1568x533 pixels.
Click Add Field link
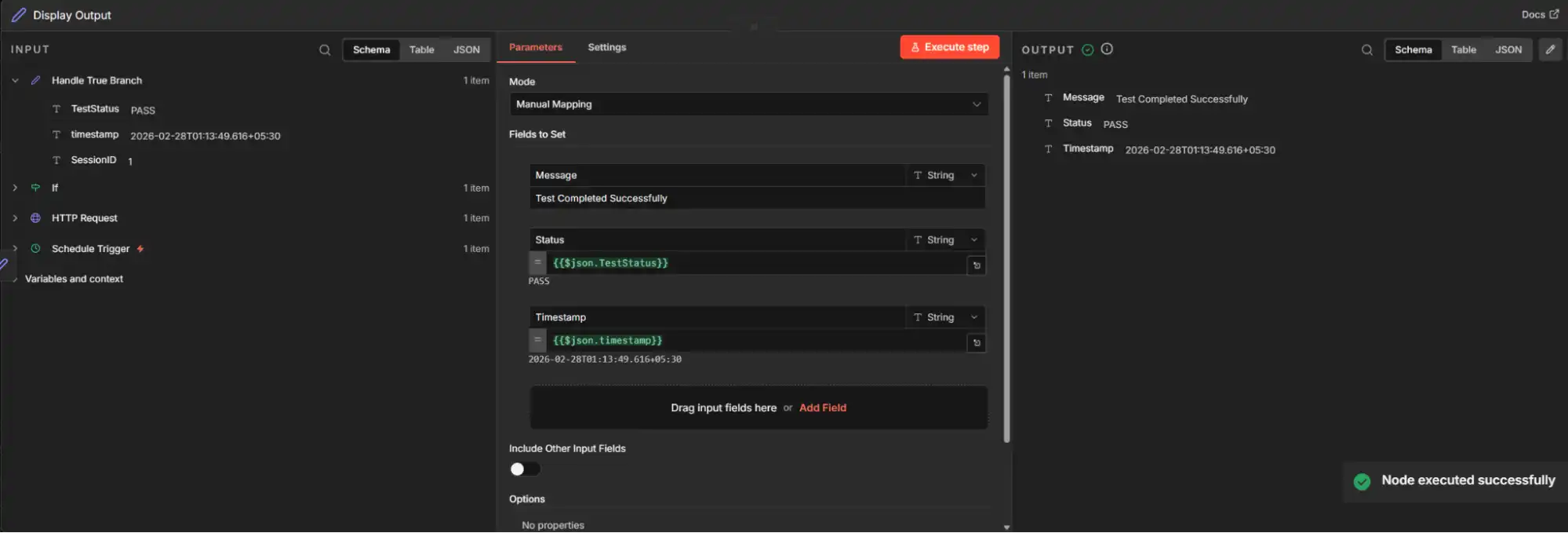click(822, 407)
